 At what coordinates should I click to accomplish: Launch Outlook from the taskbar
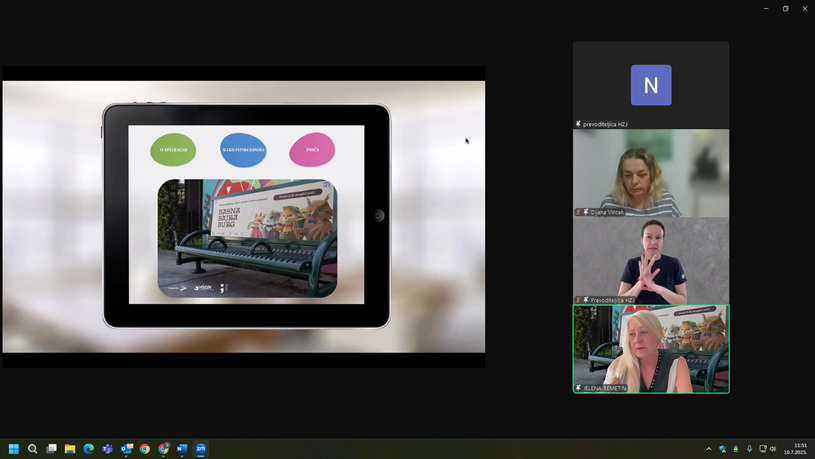[x=126, y=449]
